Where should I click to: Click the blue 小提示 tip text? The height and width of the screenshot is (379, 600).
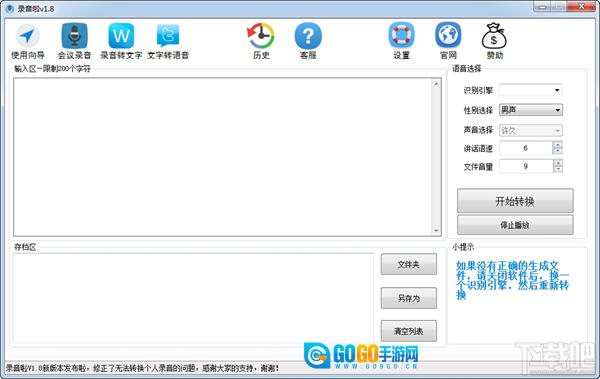pos(512,280)
